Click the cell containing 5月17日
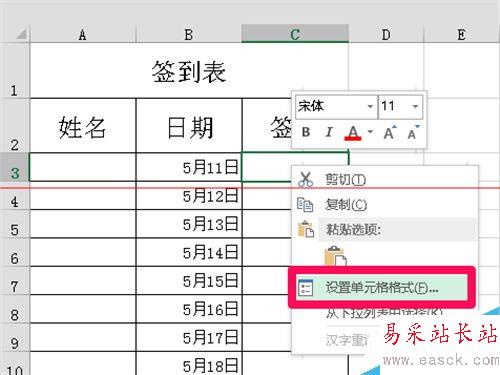500x375 pixels. [x=189, y=338]
